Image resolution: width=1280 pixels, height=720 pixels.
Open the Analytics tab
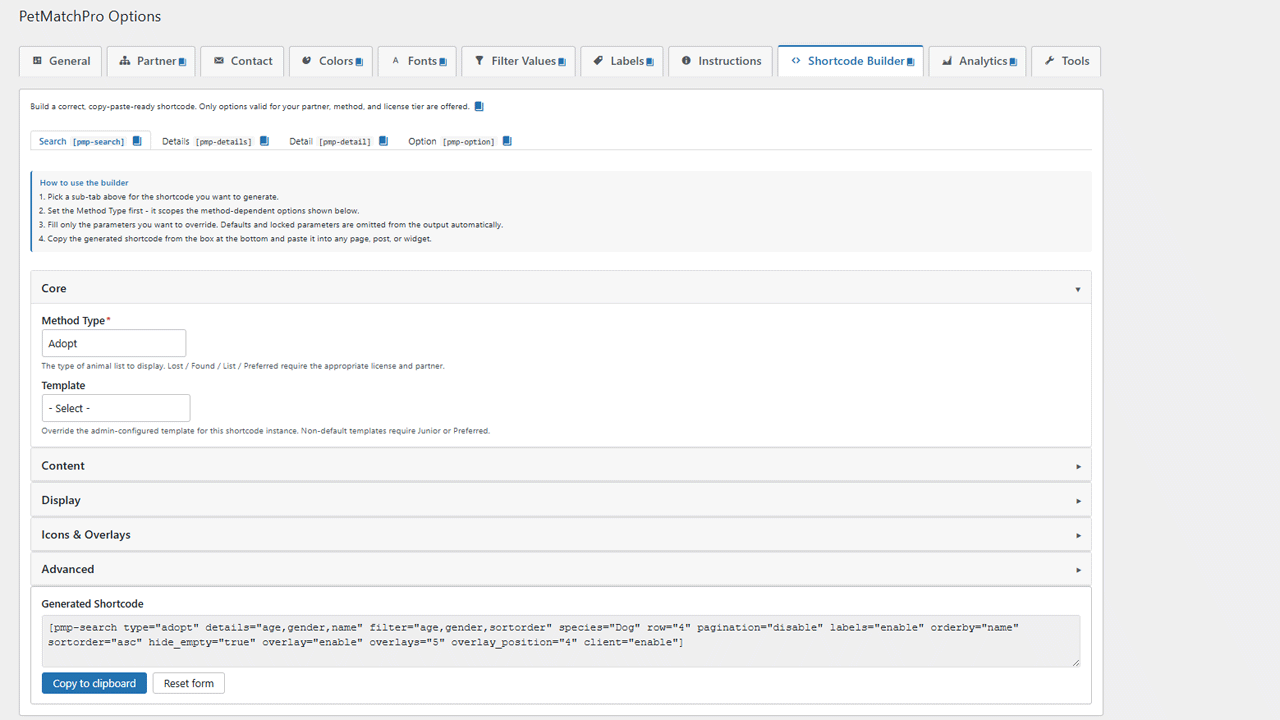977,61
